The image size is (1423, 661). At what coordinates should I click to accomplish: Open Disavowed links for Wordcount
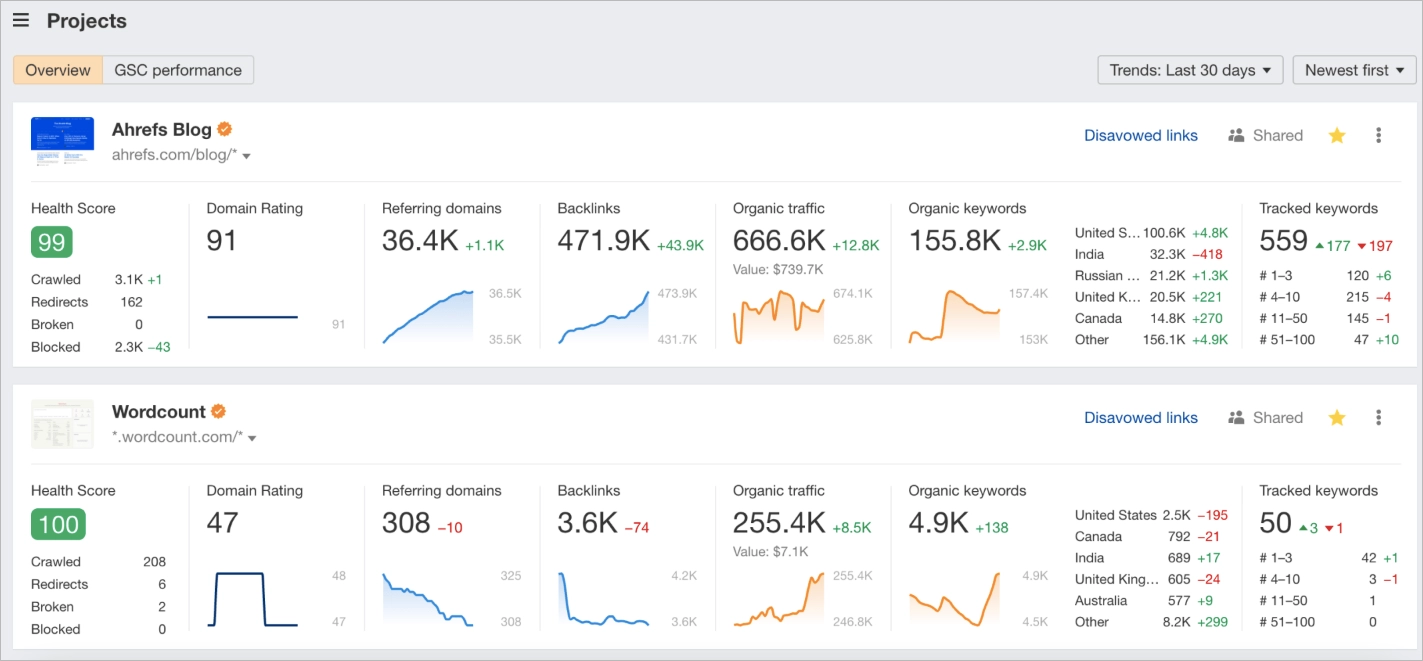[1141, 417]
